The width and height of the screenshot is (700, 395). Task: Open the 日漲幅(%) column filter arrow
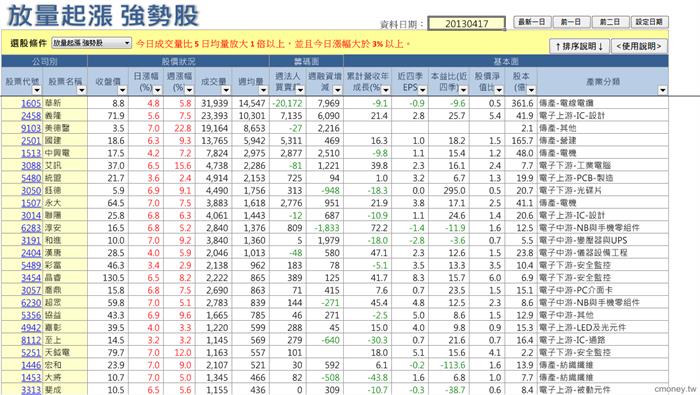[157, 90]
